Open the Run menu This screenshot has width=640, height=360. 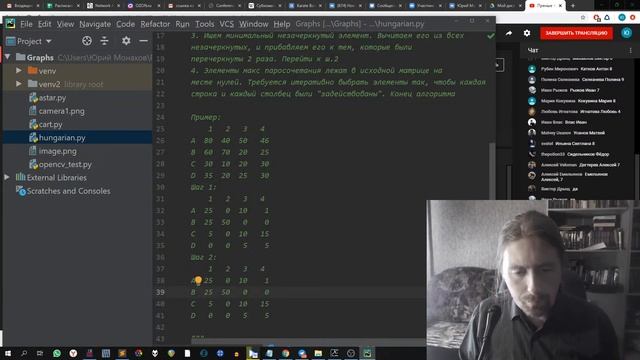click(x=182, y=24)
